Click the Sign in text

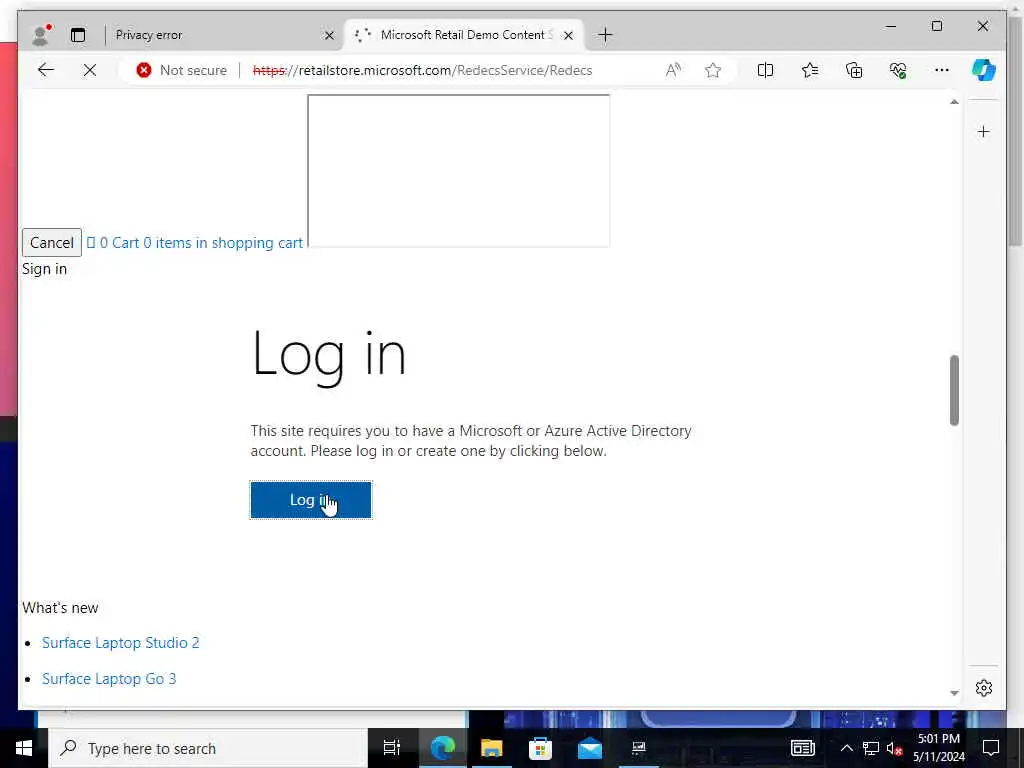pos(44,269)
